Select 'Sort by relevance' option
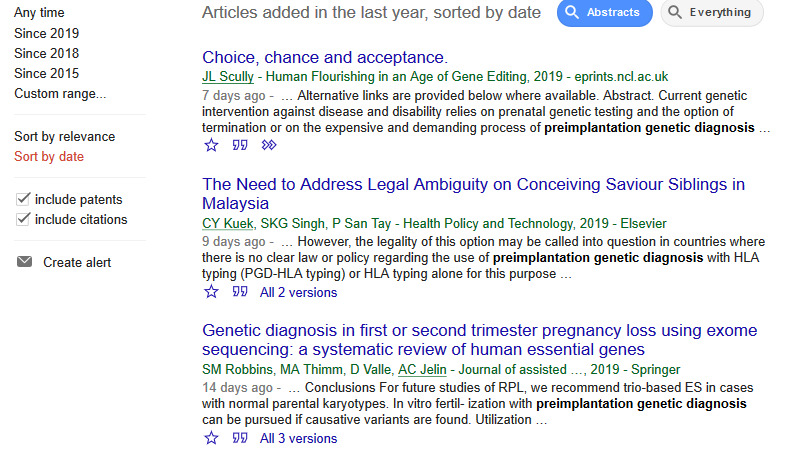Image resolution: width=785 pixels, height=451 pixels. point(64,136)
